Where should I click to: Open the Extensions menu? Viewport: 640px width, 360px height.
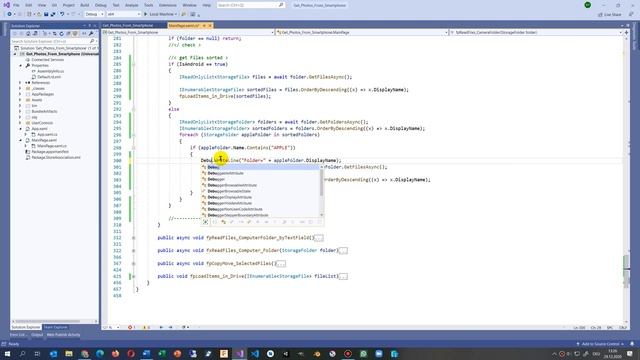pos(168,5)
